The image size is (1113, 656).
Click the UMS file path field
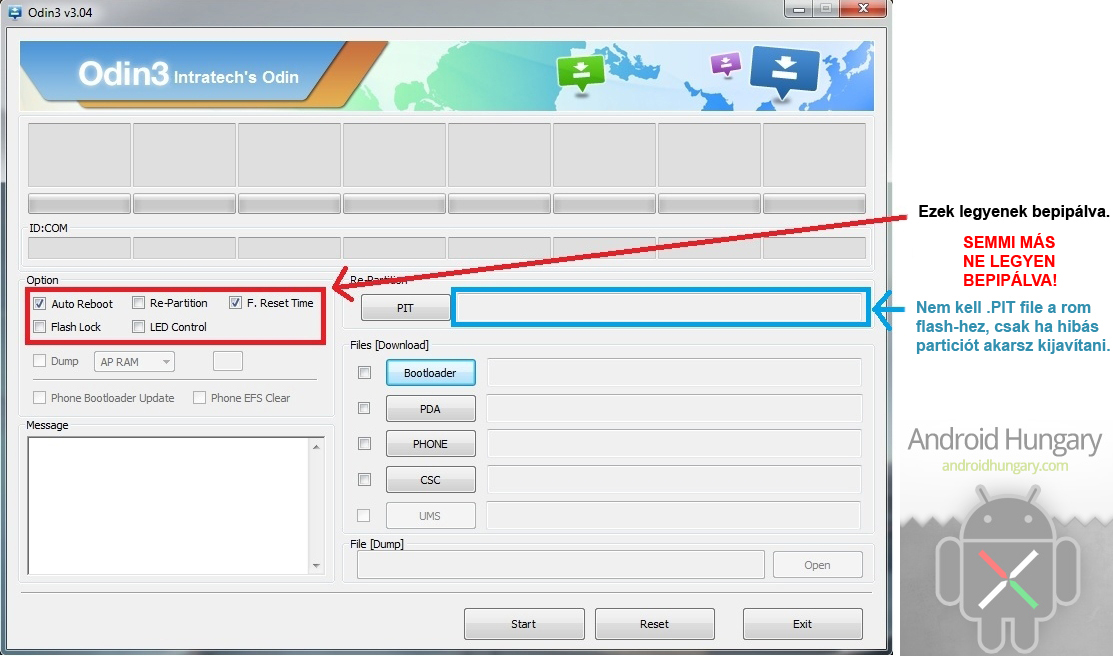[674, 516]
